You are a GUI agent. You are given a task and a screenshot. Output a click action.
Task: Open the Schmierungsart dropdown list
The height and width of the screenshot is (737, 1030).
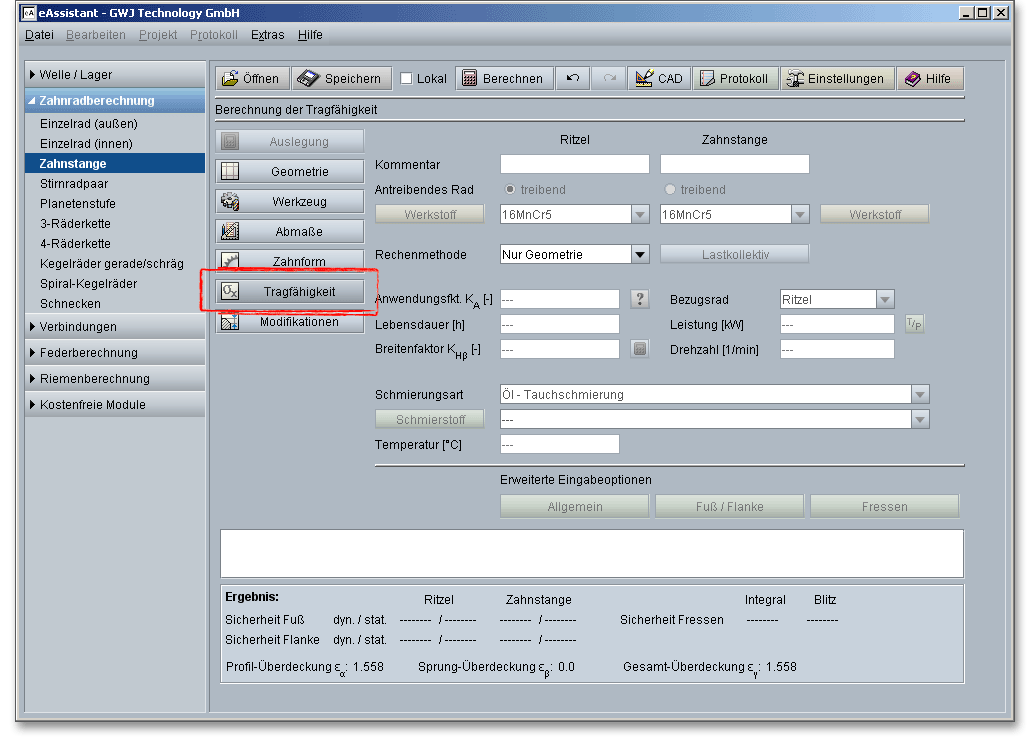click(920, 395)
